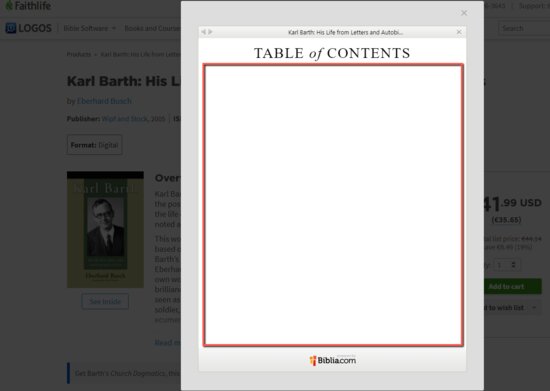The width and height of the screenshot is (550, 391).
Task: Click the previous page arrow in reader
Action: [x=203, y=32]
